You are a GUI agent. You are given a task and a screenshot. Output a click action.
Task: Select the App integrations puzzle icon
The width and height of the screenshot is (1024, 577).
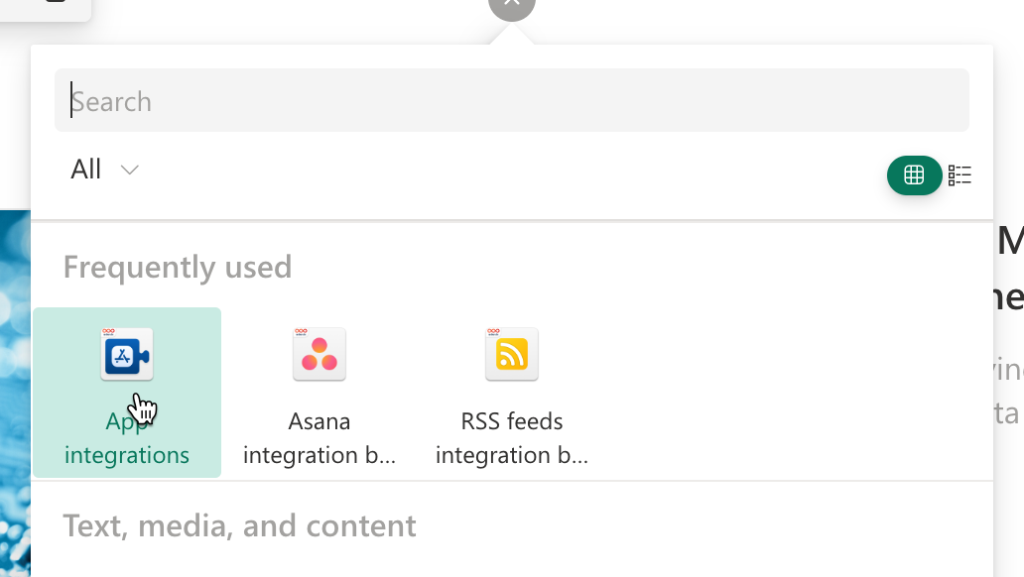point(127,354)
